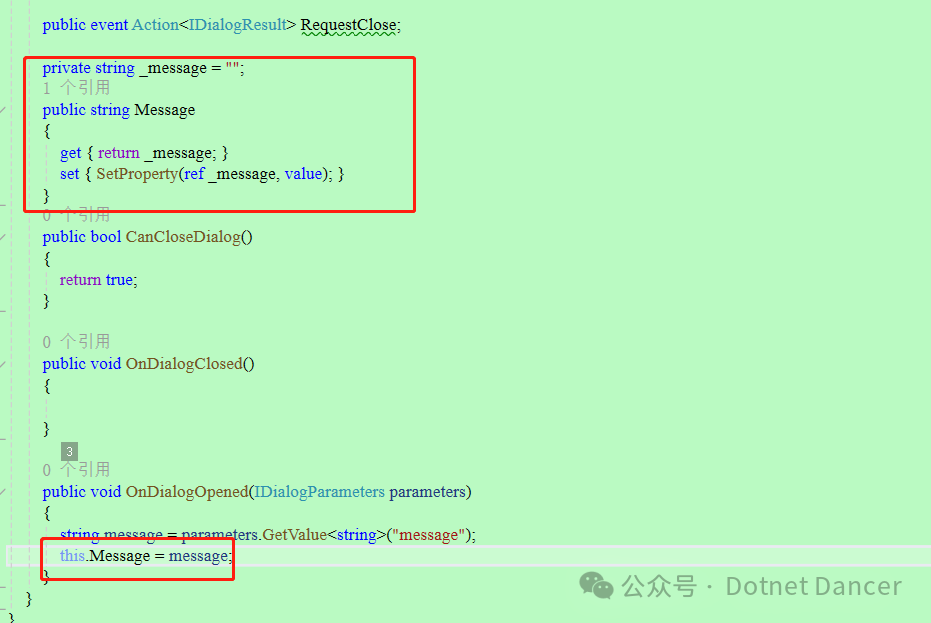Click the 'bool' return type of CanCloseDialog
Image resolution: width=931 pixels, height=623 pixels.
tap(106, 237)
